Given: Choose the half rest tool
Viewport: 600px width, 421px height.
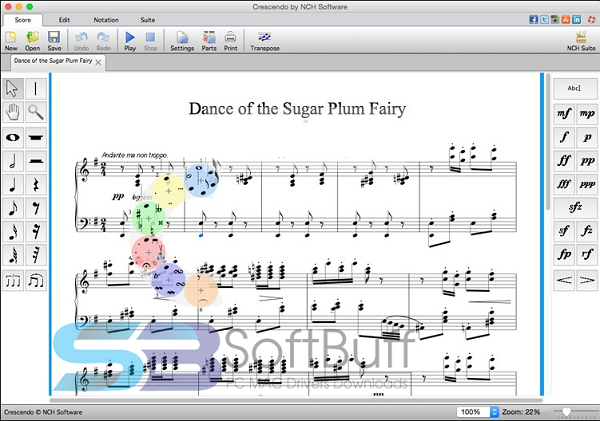Looking at the screenshot, I should 36,161.
